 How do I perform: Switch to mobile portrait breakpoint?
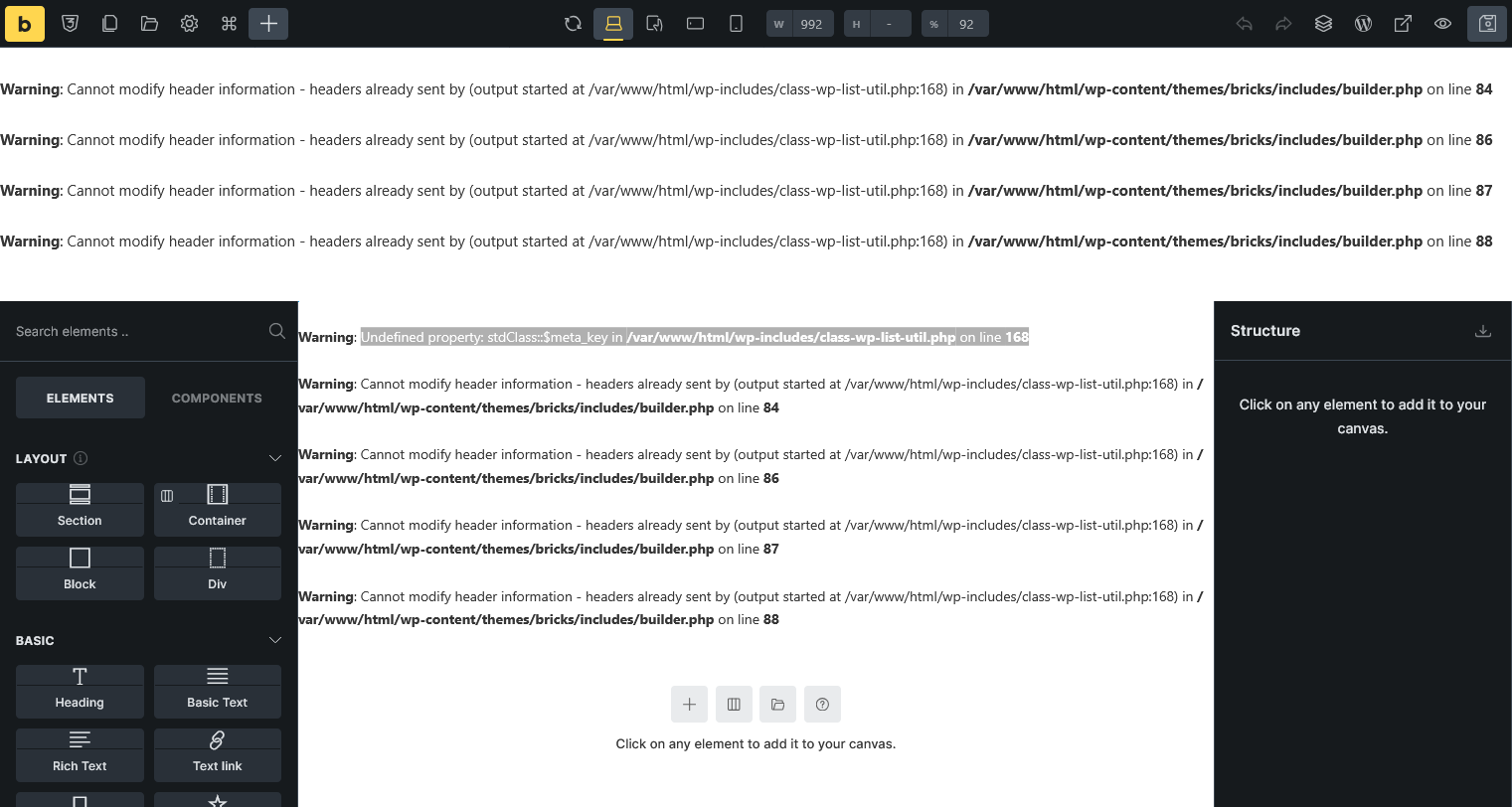pos(736,24)
